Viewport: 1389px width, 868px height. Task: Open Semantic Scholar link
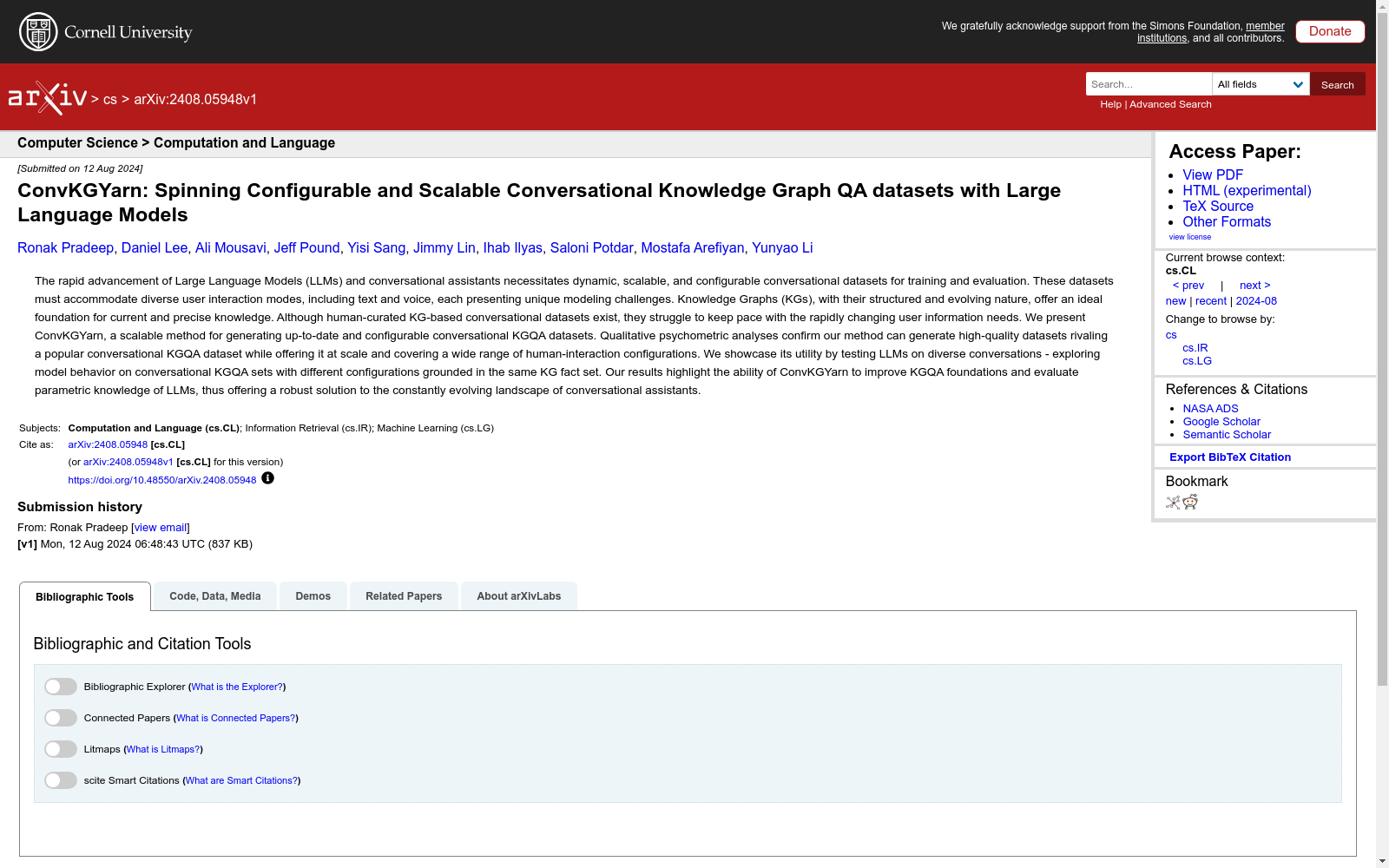pyautogui.click(x=1227, y=435)
